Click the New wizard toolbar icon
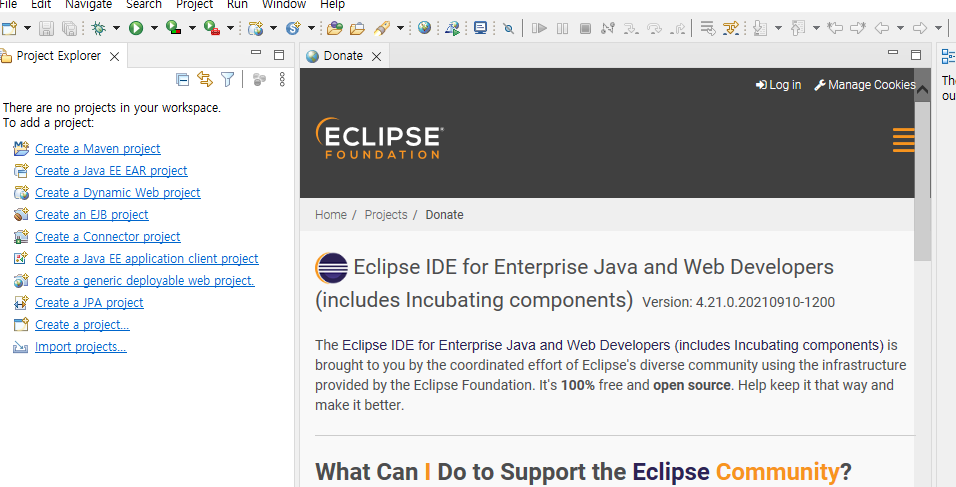 (10, 28)
